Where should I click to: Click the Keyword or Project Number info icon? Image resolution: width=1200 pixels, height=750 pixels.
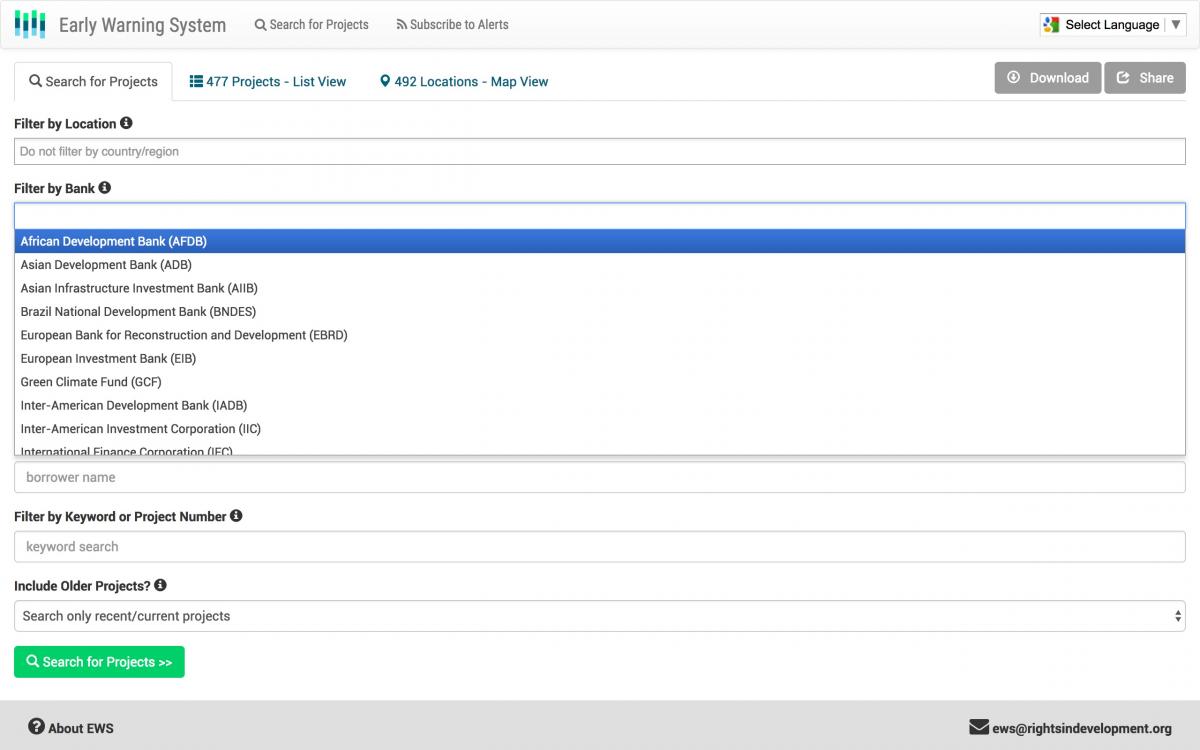click(x=236, y=516)
